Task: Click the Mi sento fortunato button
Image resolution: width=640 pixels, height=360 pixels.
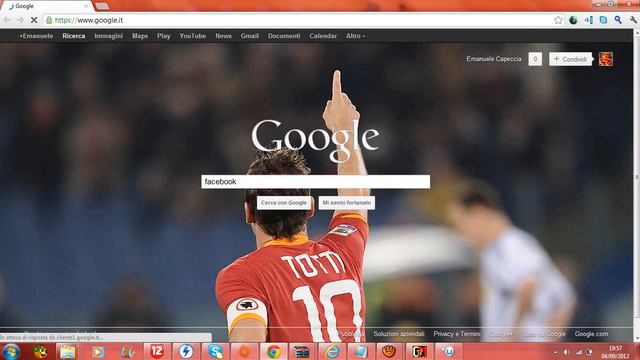Action: [x=347, y=203]
